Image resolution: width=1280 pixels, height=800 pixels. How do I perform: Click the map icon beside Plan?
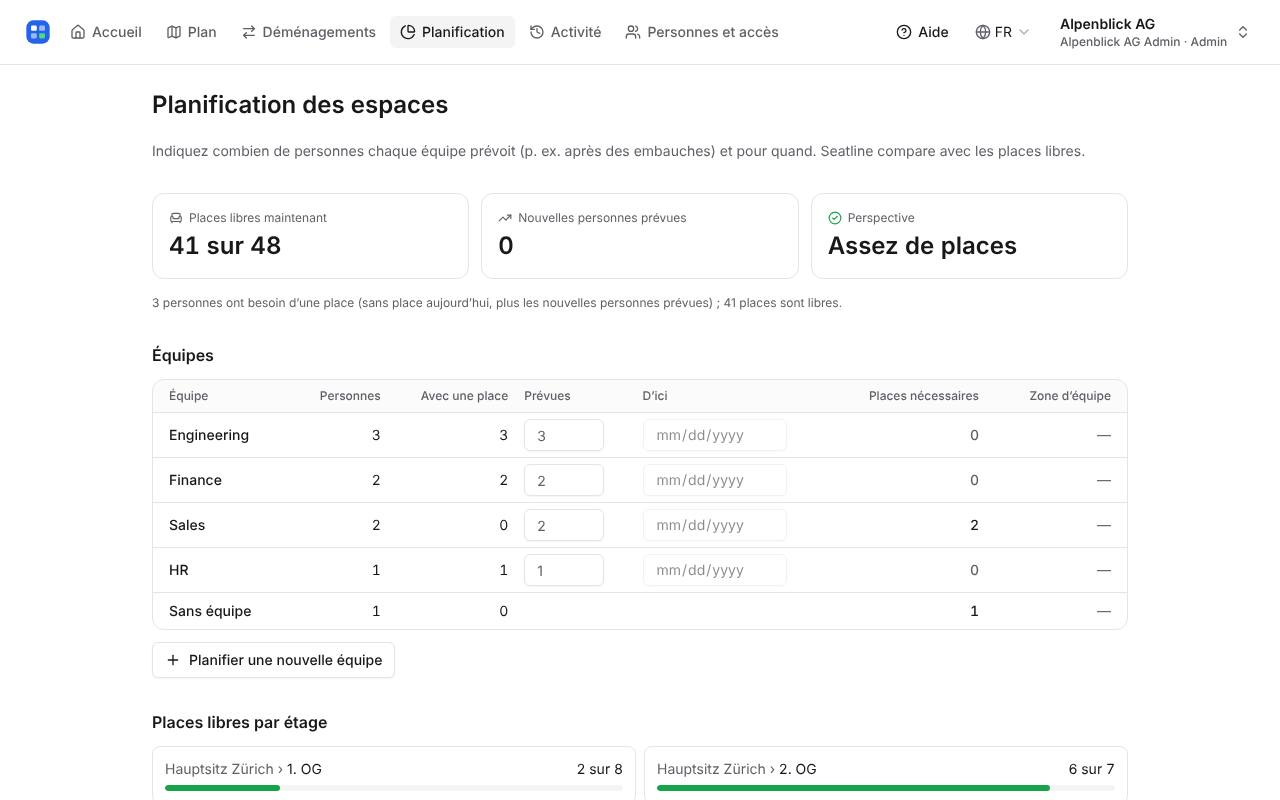(174, 32)
